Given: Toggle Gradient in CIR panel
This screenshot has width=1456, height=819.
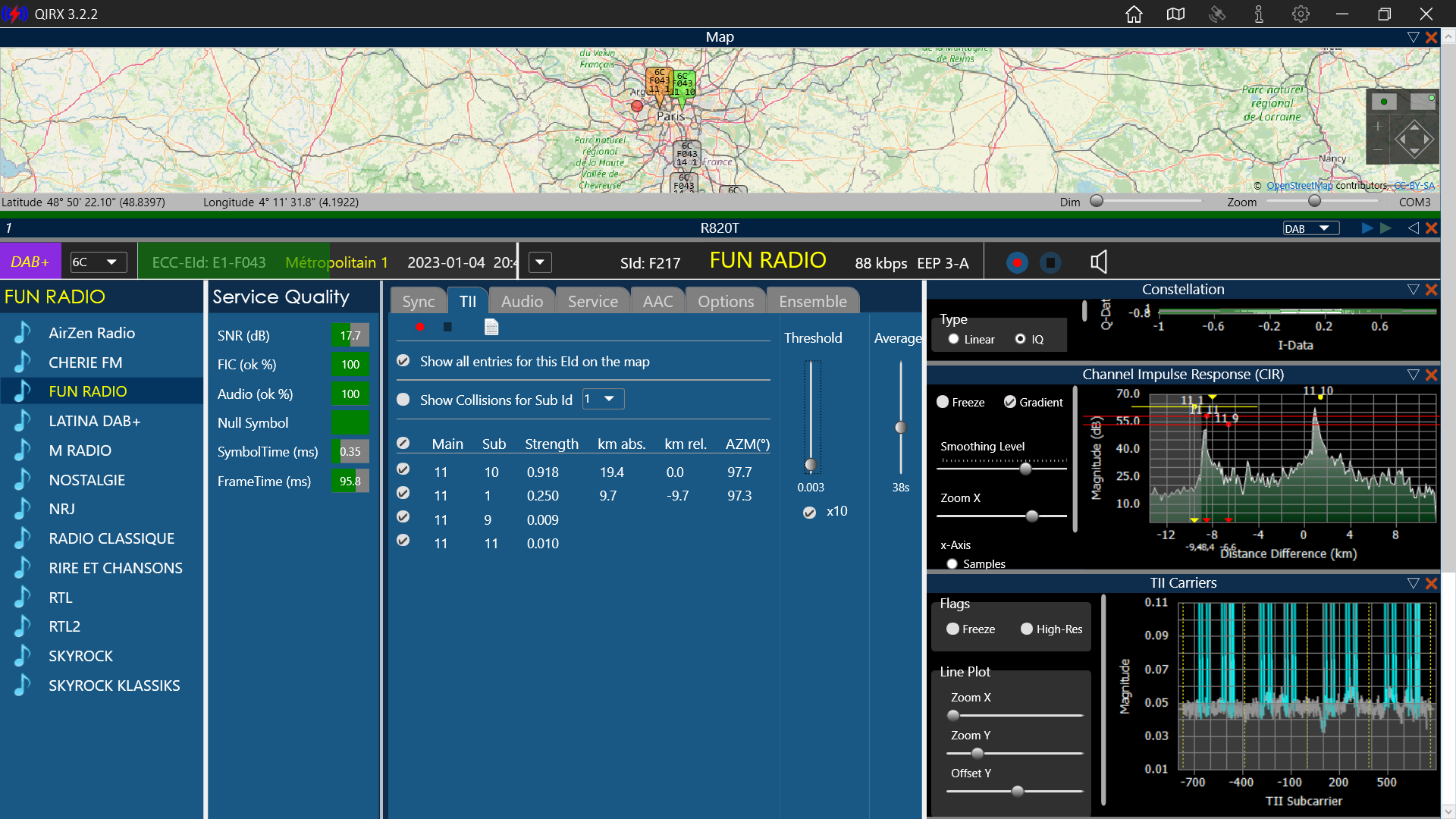Looking at the screenshot, I should pos(1010,402).
